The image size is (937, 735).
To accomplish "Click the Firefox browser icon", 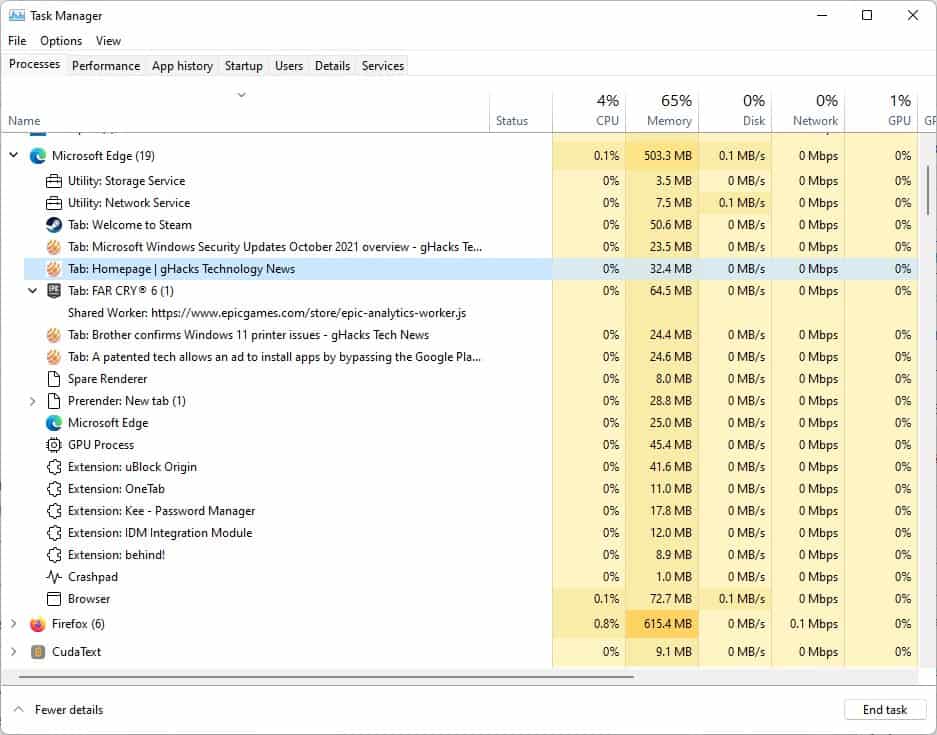I will click(x=37, y=623).
